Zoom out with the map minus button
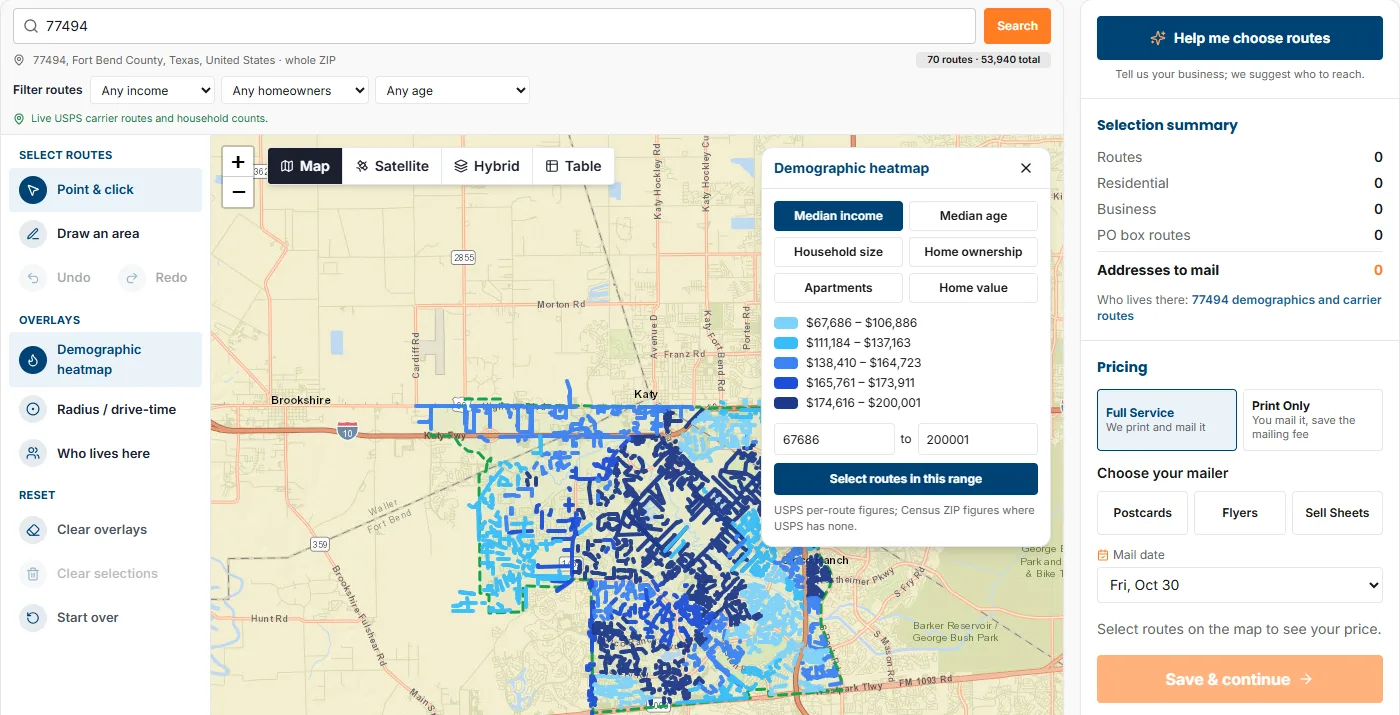The image size is (1400, 715). (x=238, y=192)
